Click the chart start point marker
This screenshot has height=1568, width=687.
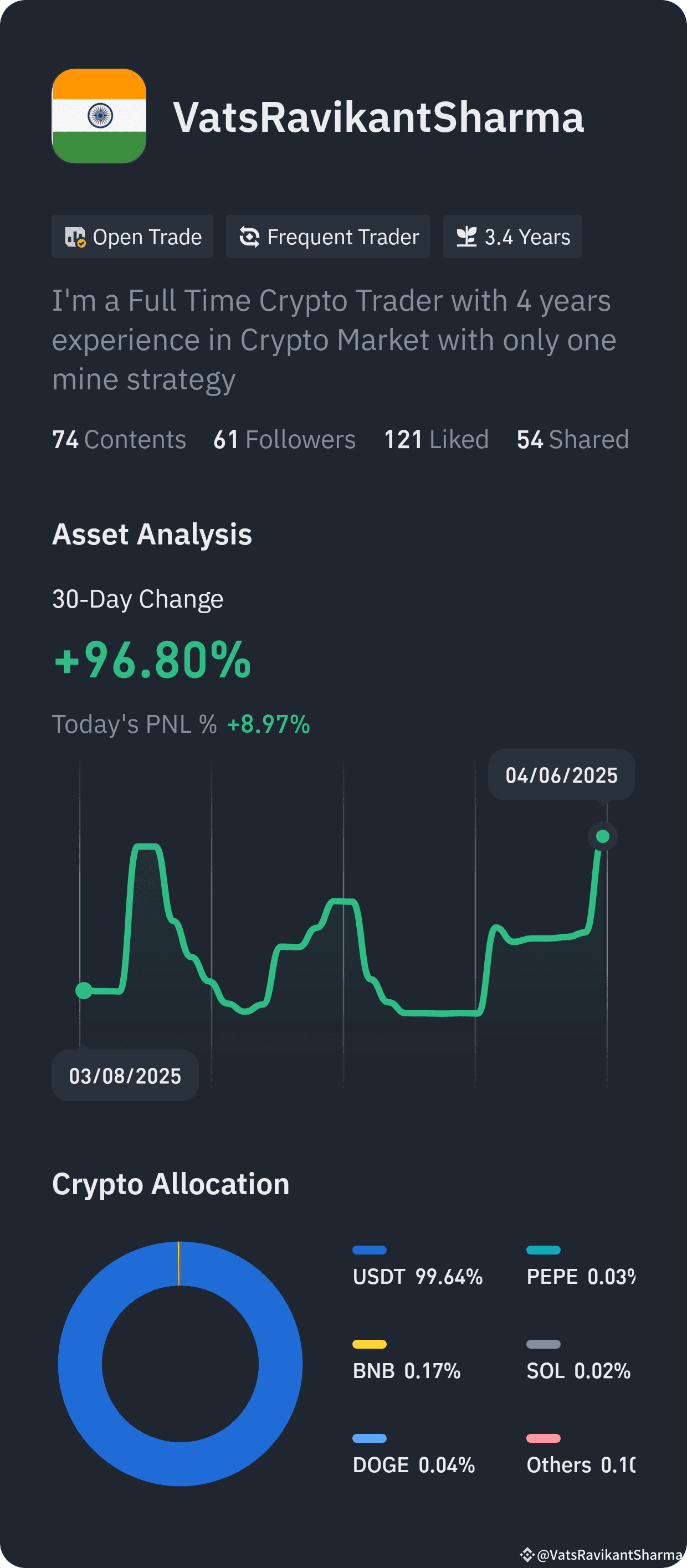[x=84, y=990]
